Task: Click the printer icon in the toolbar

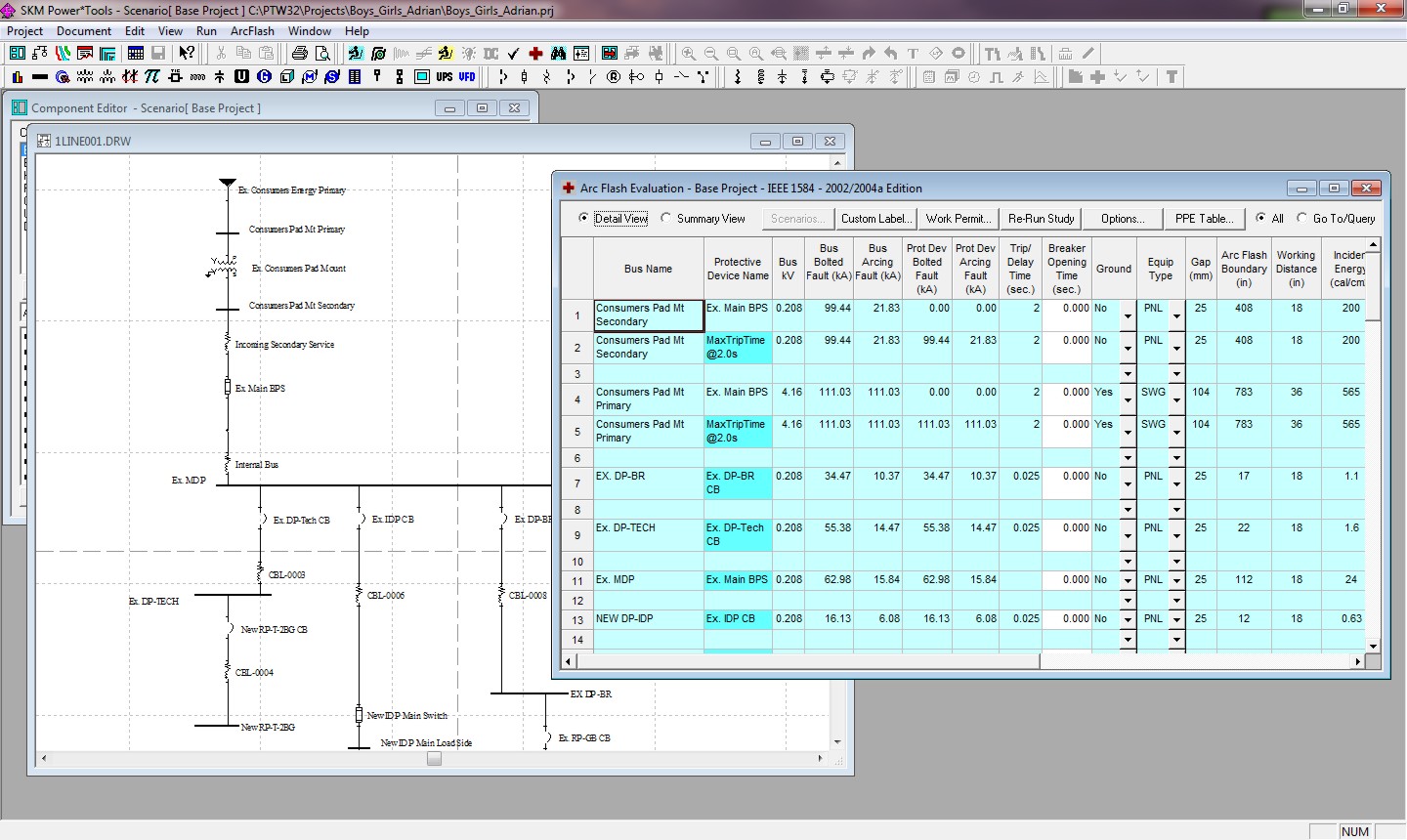Action: point(300,54)
